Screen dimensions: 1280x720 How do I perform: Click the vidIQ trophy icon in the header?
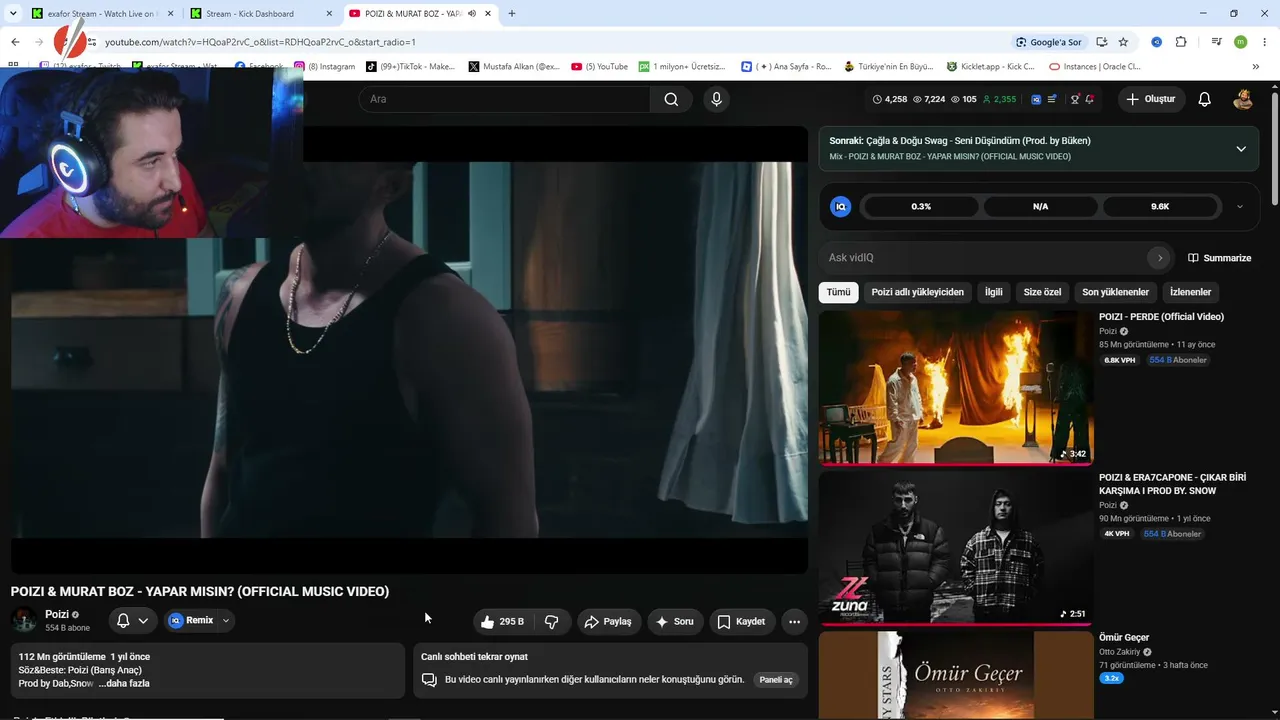point(1075,99)
